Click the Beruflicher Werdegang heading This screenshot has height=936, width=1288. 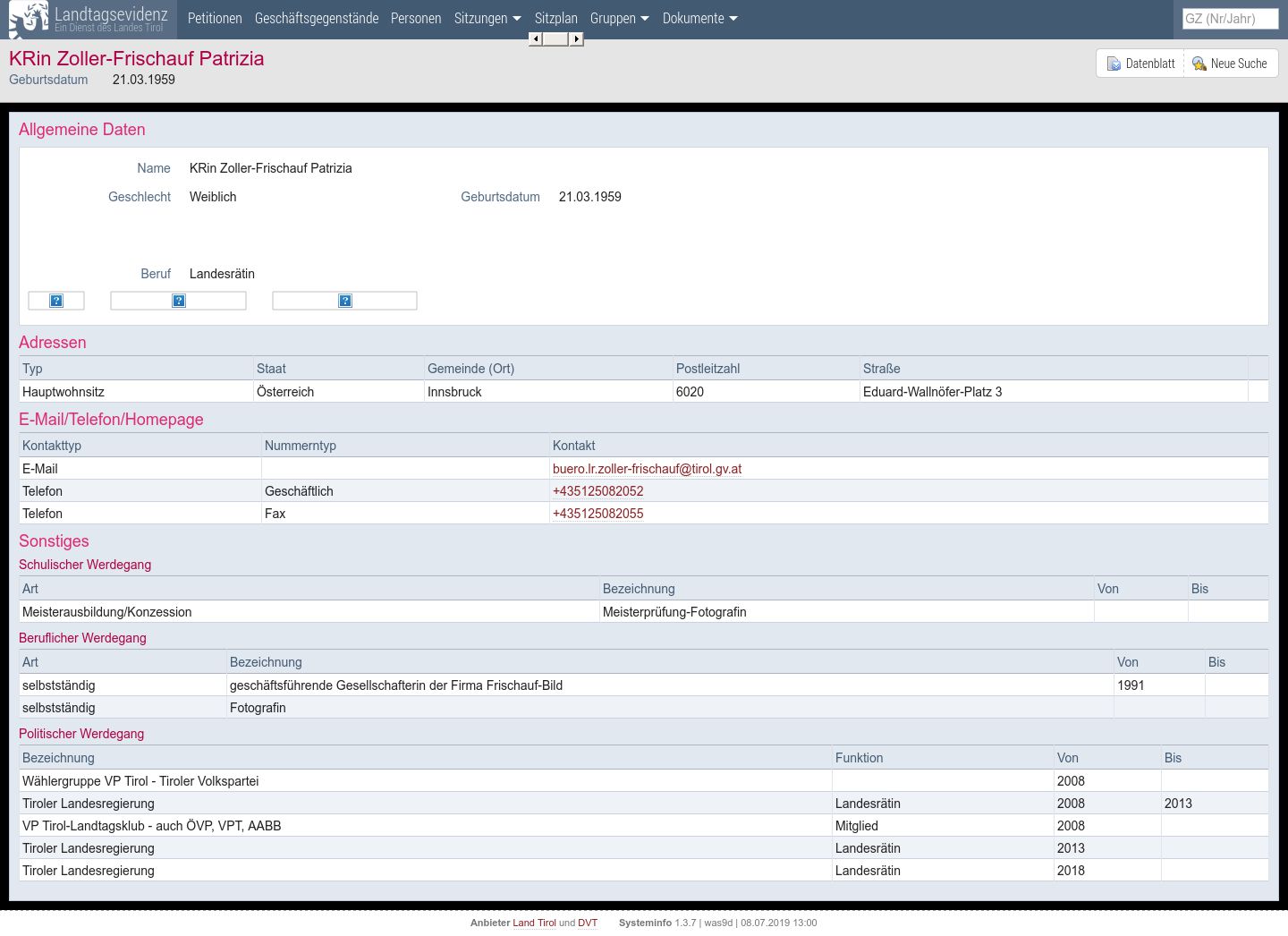pos(82,638)
